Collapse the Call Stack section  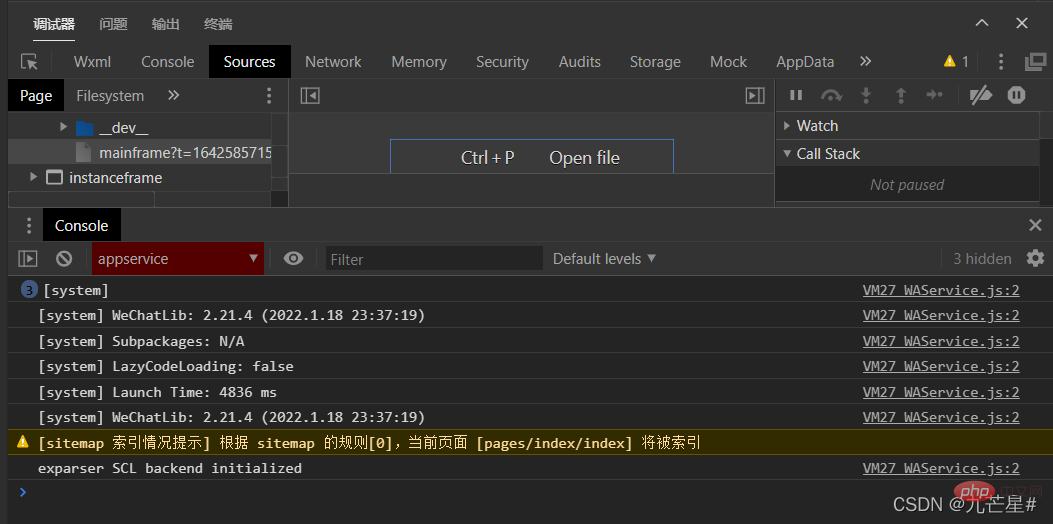(788, 154)
